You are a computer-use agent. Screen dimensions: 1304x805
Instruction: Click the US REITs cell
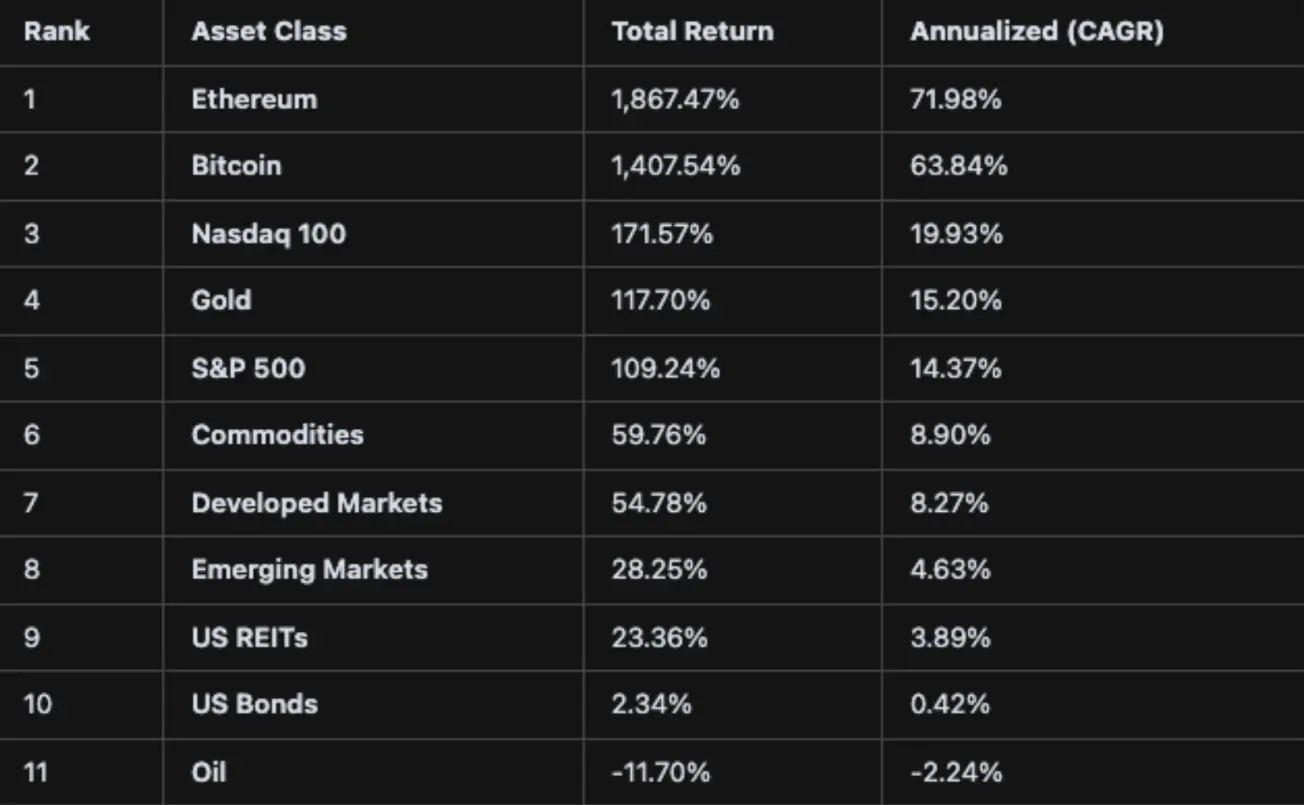(249, 637)
